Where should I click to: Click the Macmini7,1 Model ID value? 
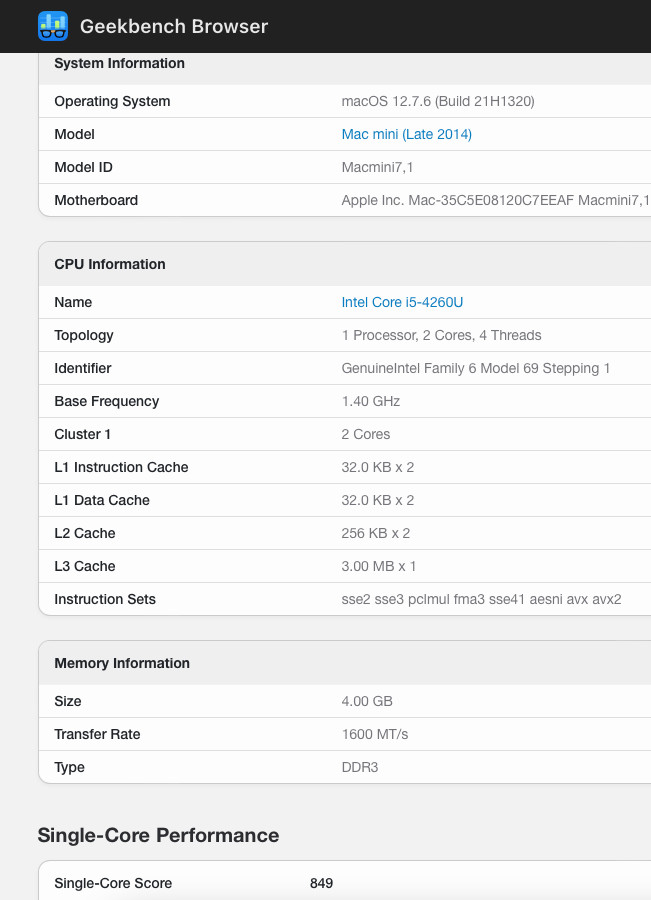pyautogui.click(x=376, y=167)
